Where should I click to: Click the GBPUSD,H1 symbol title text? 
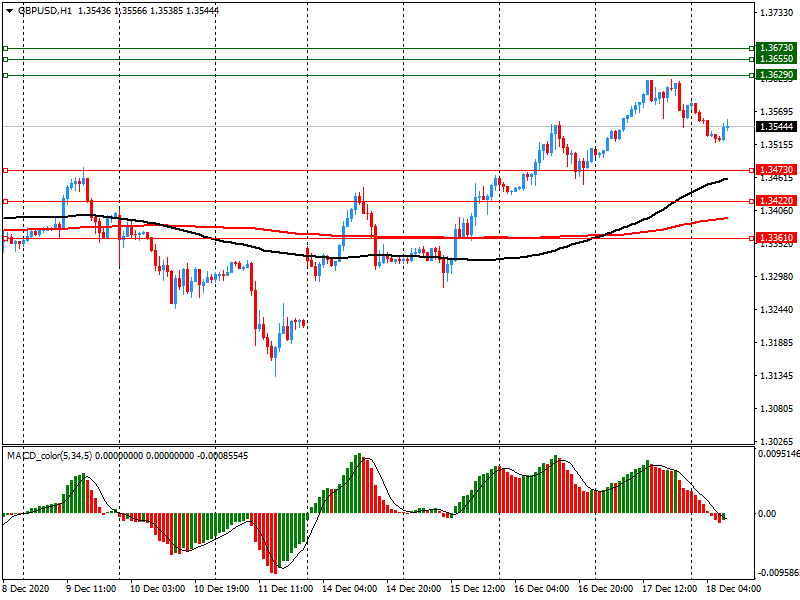pos(44,10)
